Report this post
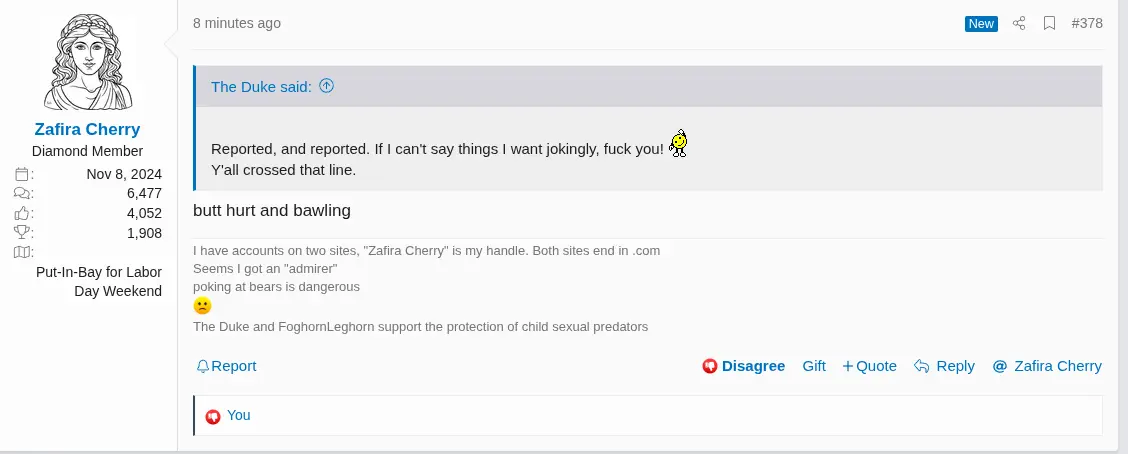 click(x=226, y=366)
